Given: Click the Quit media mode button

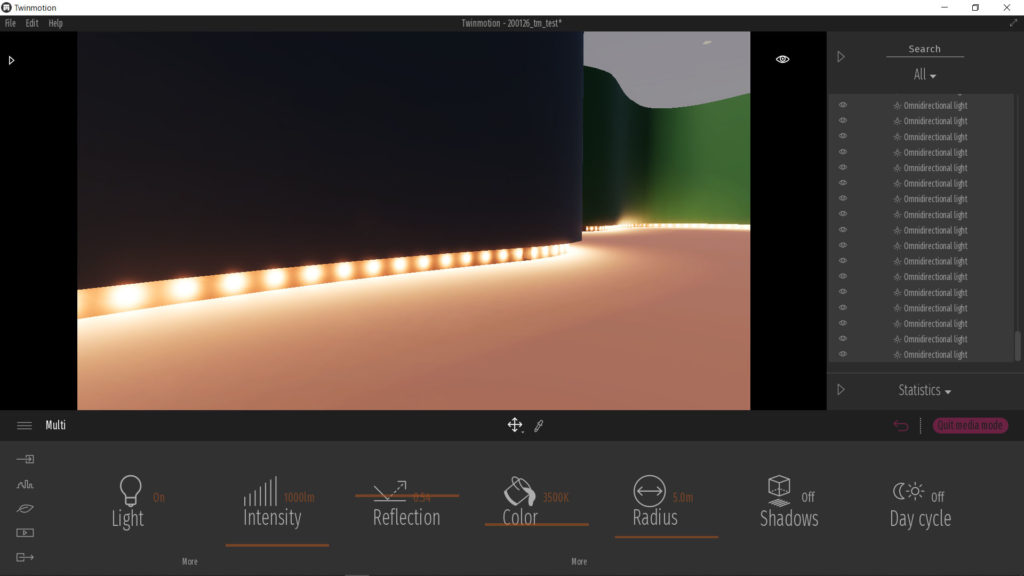Looking at the screenshot, I should (968, 425).
